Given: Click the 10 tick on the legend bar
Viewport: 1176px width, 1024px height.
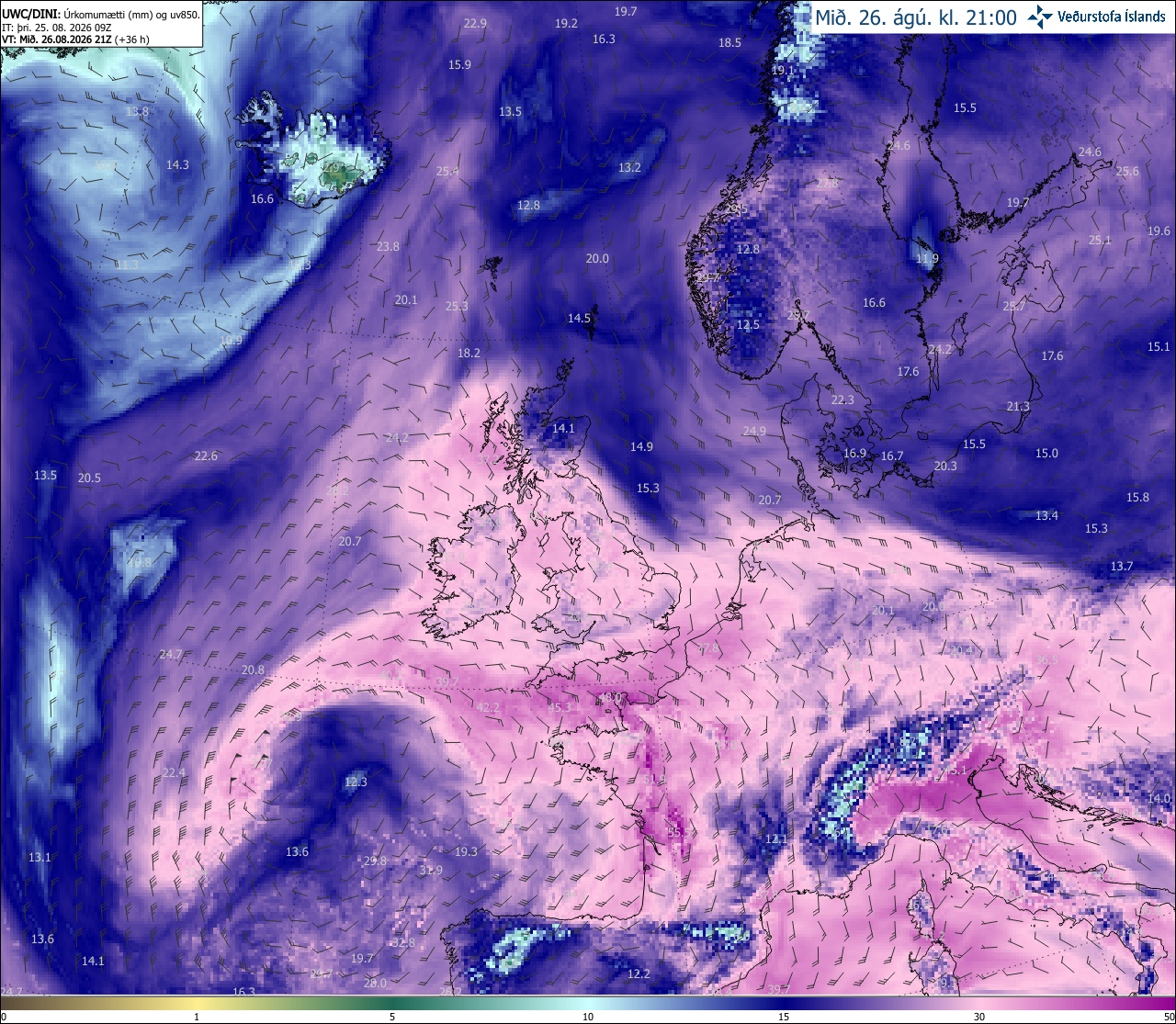Looking at the screenshot, I should [x=588, y=1017].
